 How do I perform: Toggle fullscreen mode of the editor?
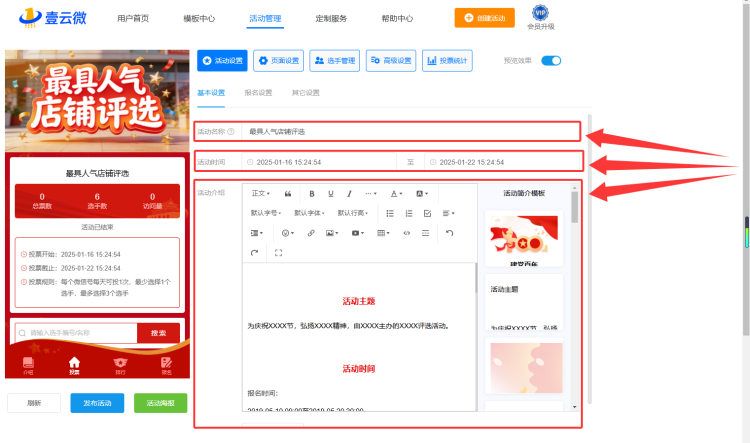pyautogui.click(x=278, y=253)
